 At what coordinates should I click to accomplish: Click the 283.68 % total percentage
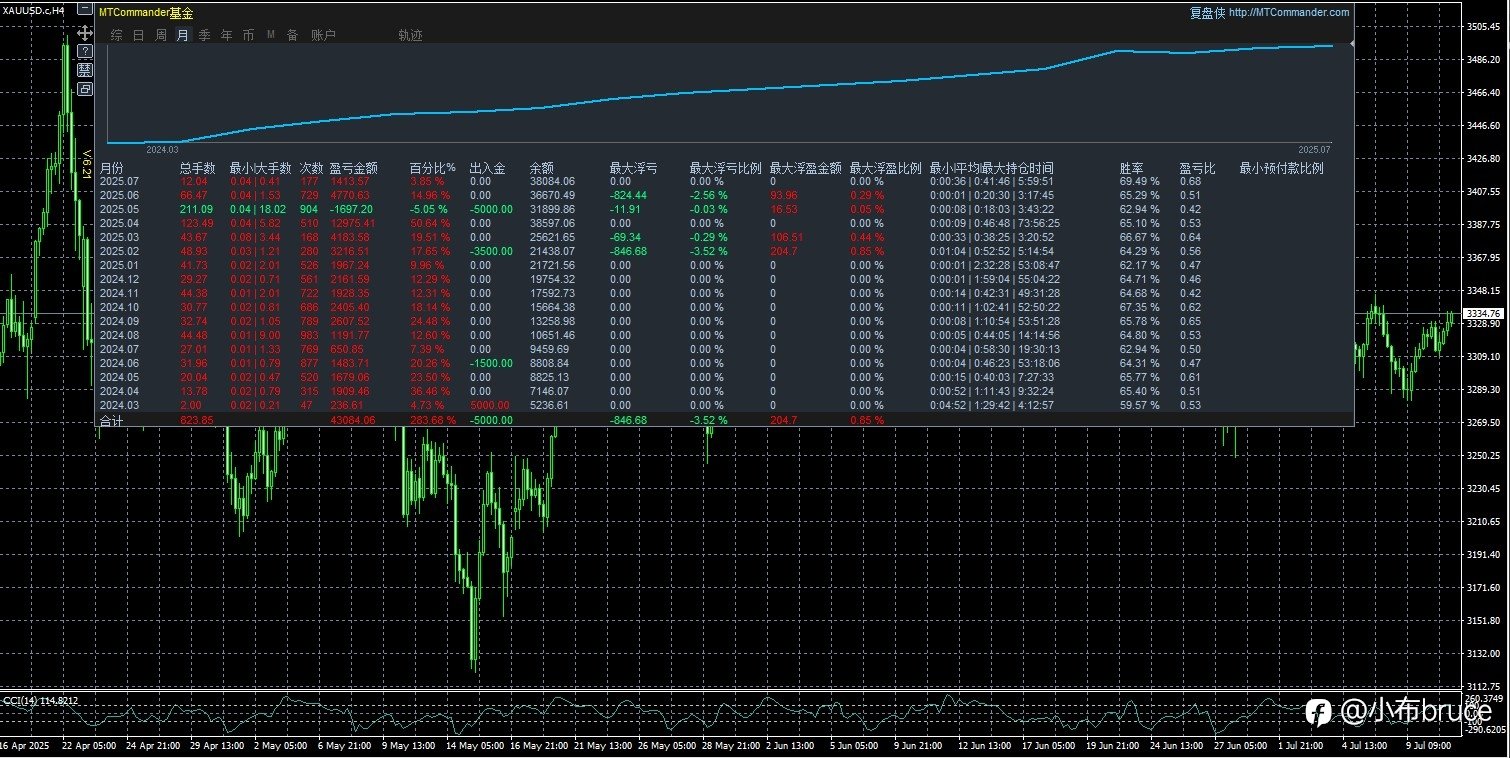click(x=433, y=421)
